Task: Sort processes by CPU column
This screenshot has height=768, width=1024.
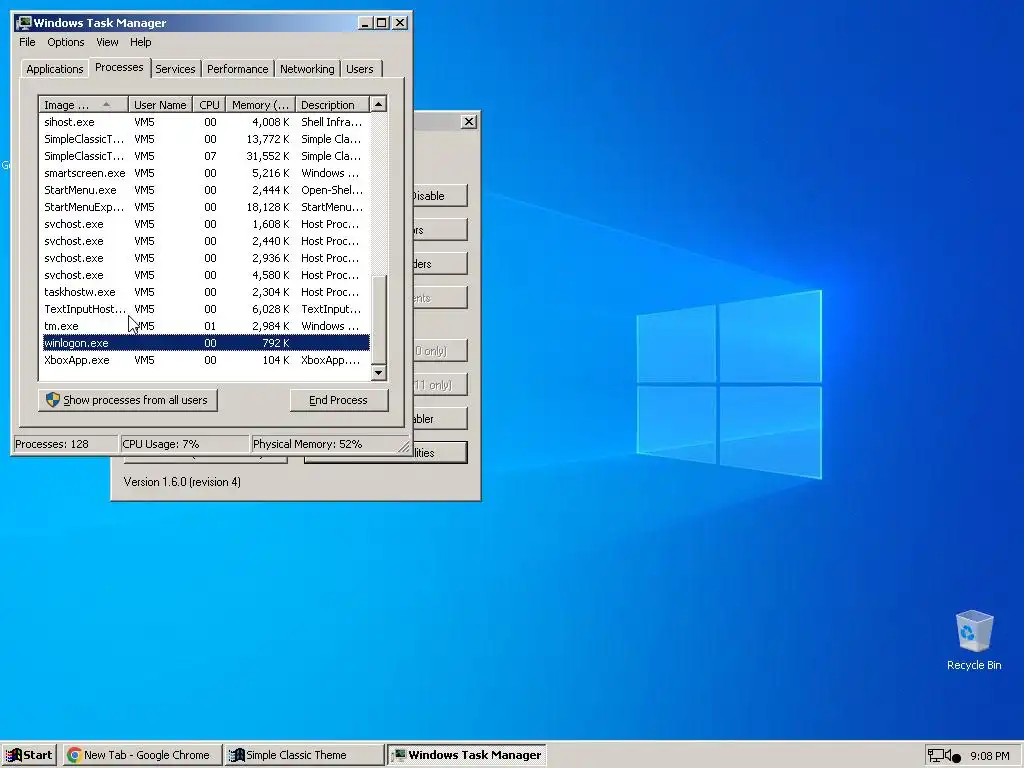Action: 210,104
